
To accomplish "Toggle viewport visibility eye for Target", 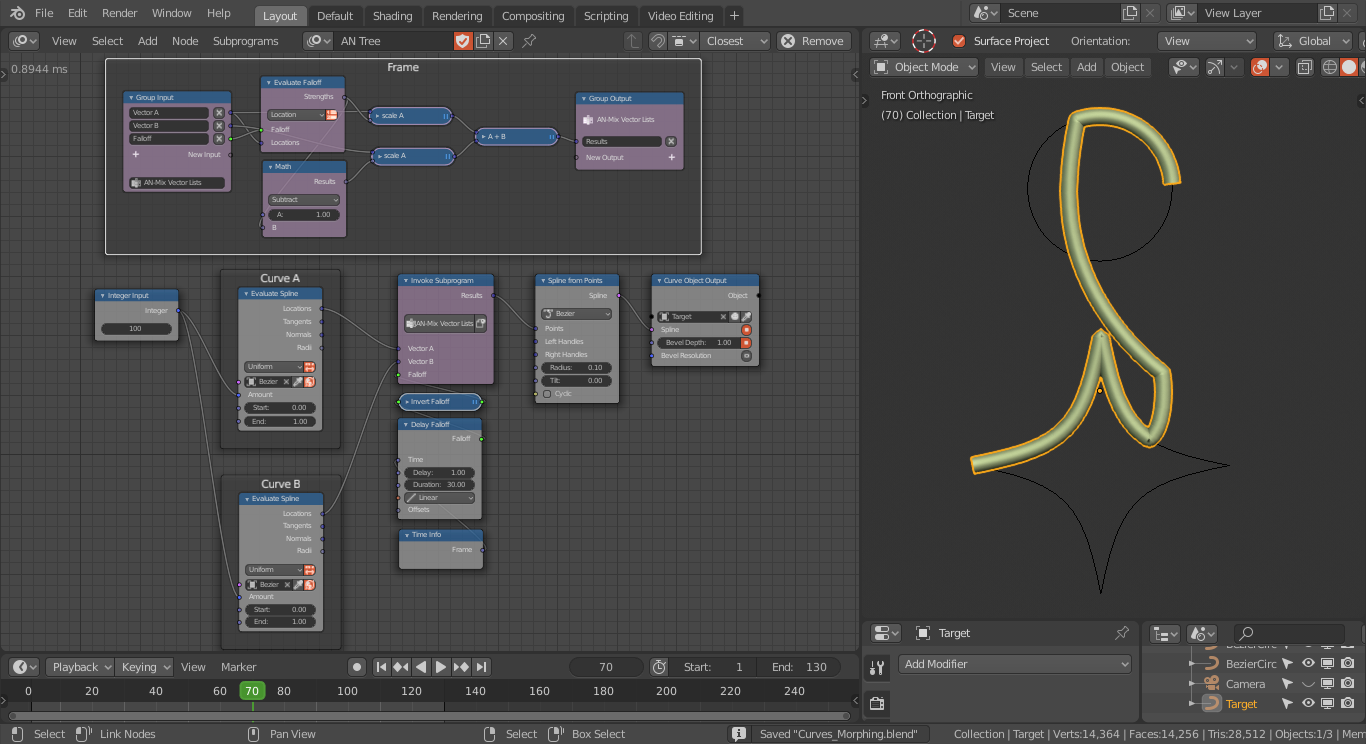I will pos(1308,704).
